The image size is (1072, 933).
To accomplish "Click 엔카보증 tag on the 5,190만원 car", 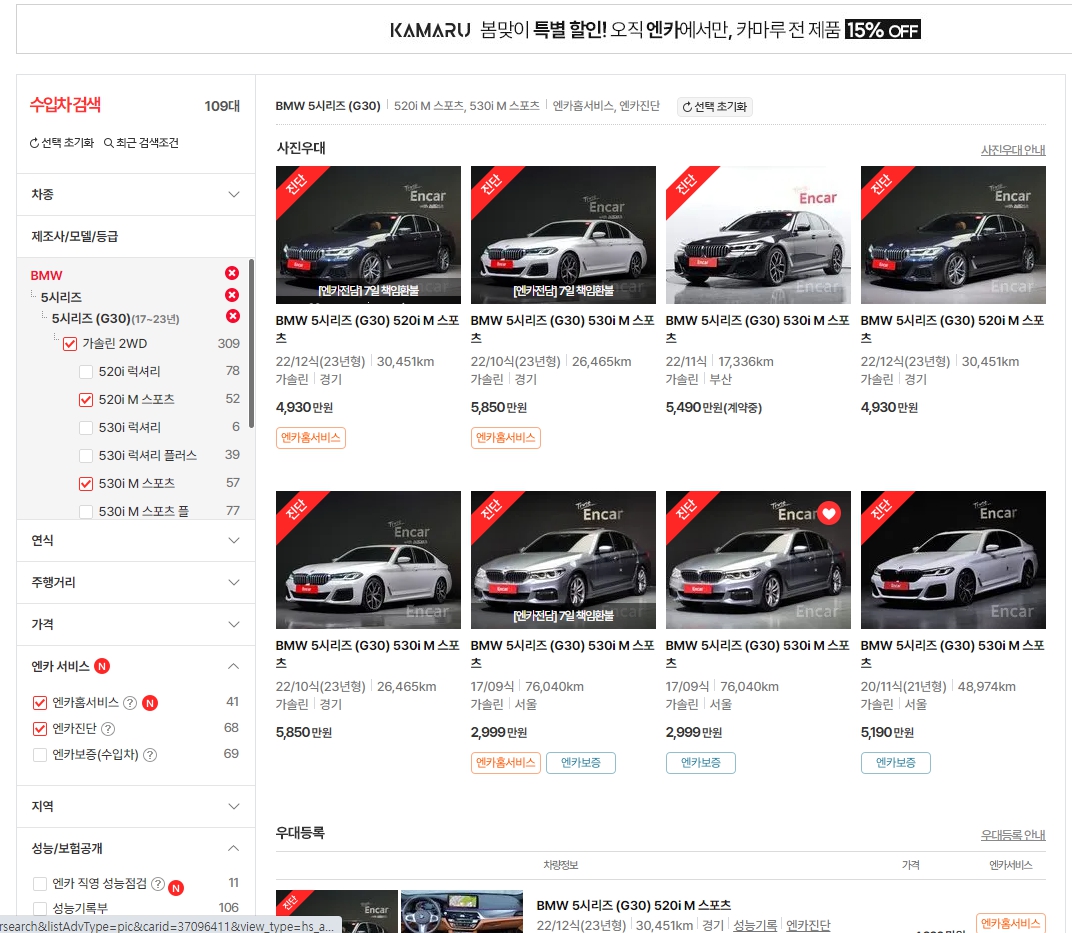I will pyautogui.click(x=895, y=763).
